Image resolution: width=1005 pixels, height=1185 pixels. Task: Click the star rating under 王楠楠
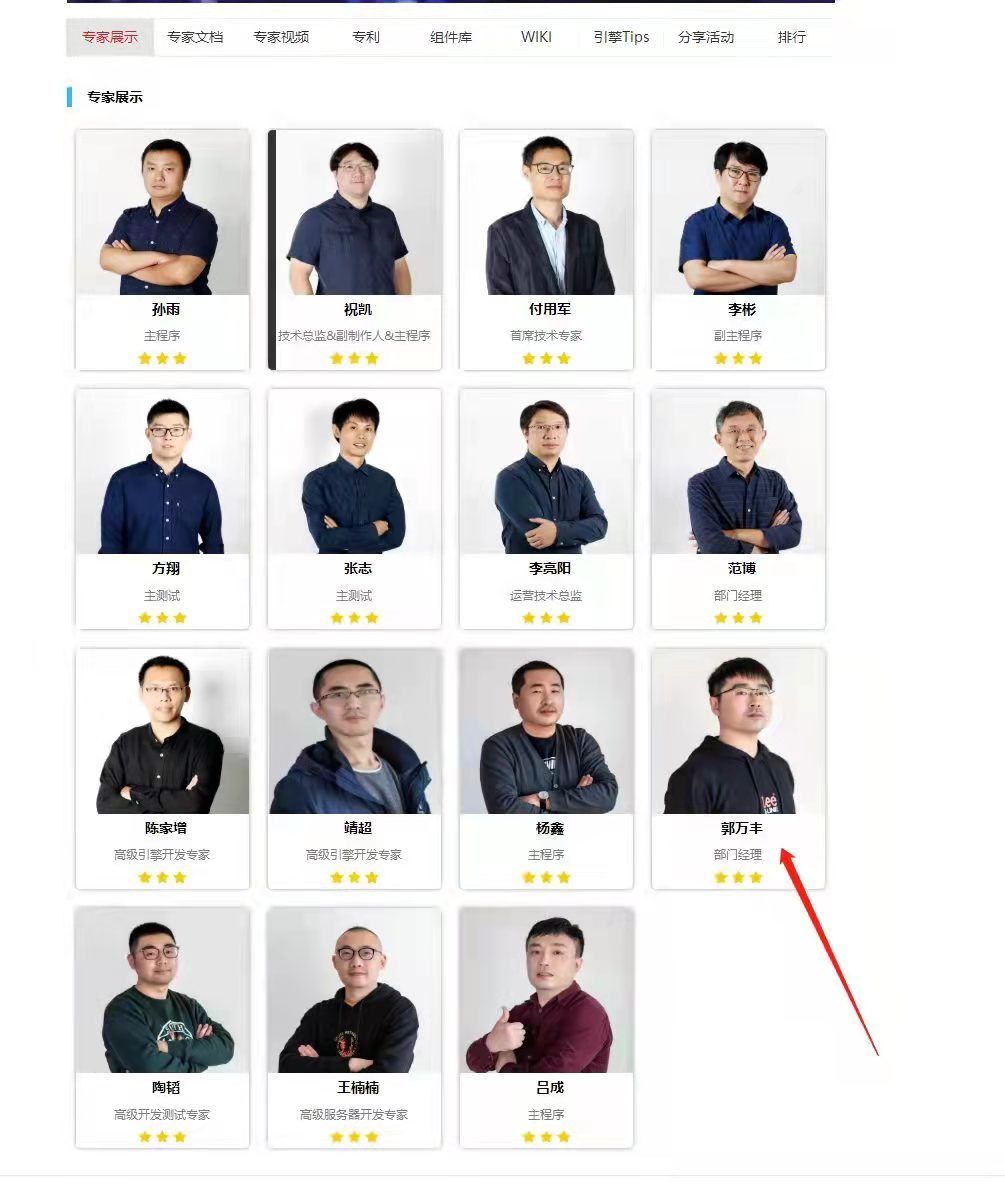click(354, 1137)
